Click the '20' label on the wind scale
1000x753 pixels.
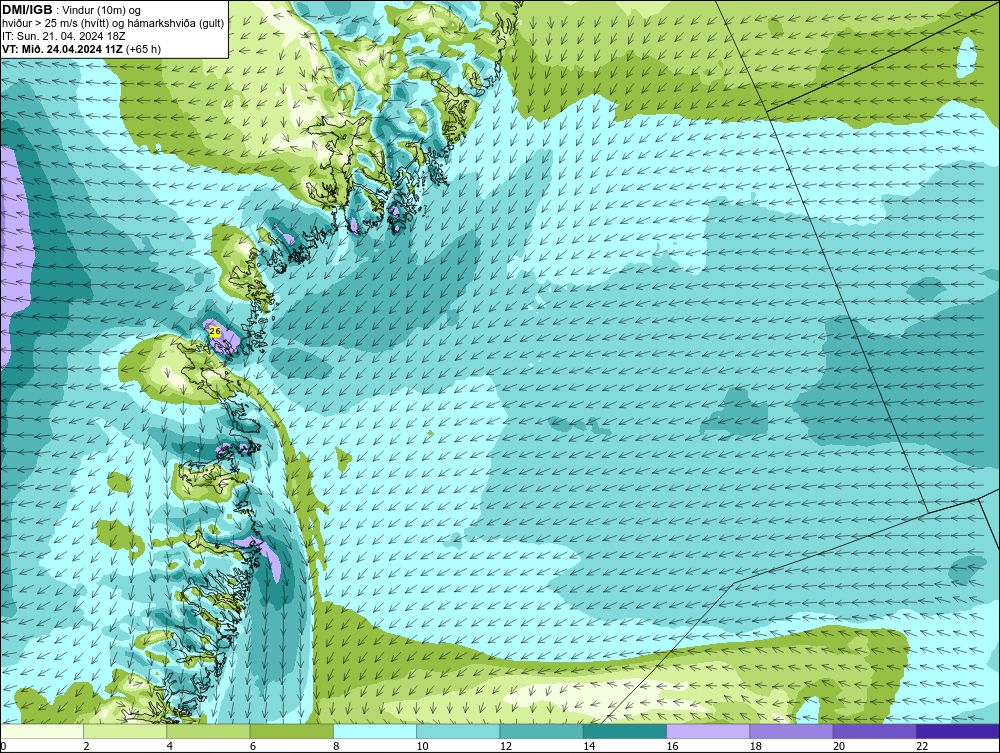pos(839,747)
